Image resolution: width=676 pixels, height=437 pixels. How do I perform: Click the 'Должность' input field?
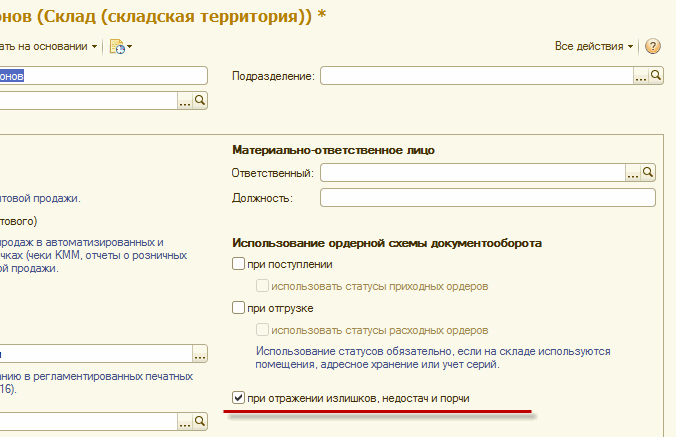click(x=487, y=198)
